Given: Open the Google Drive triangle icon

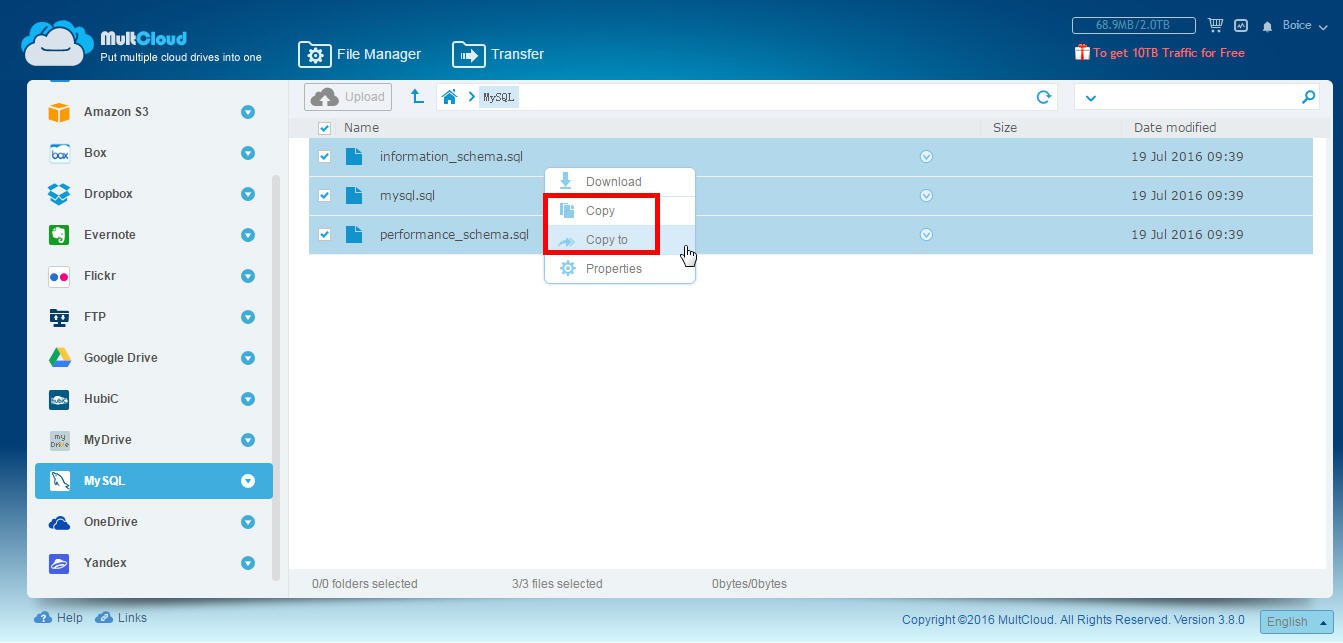Looking at the screenshot, I should [x=59, y=358].
